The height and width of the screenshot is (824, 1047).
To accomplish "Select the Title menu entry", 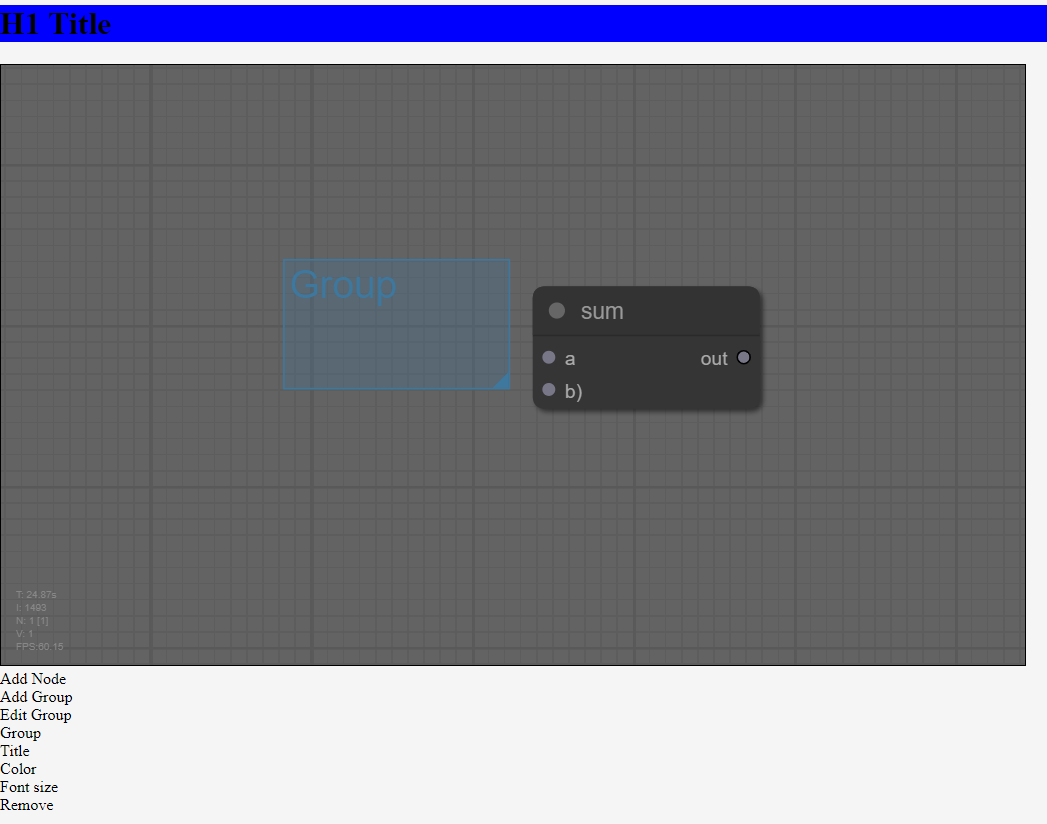I will [14, 751].
